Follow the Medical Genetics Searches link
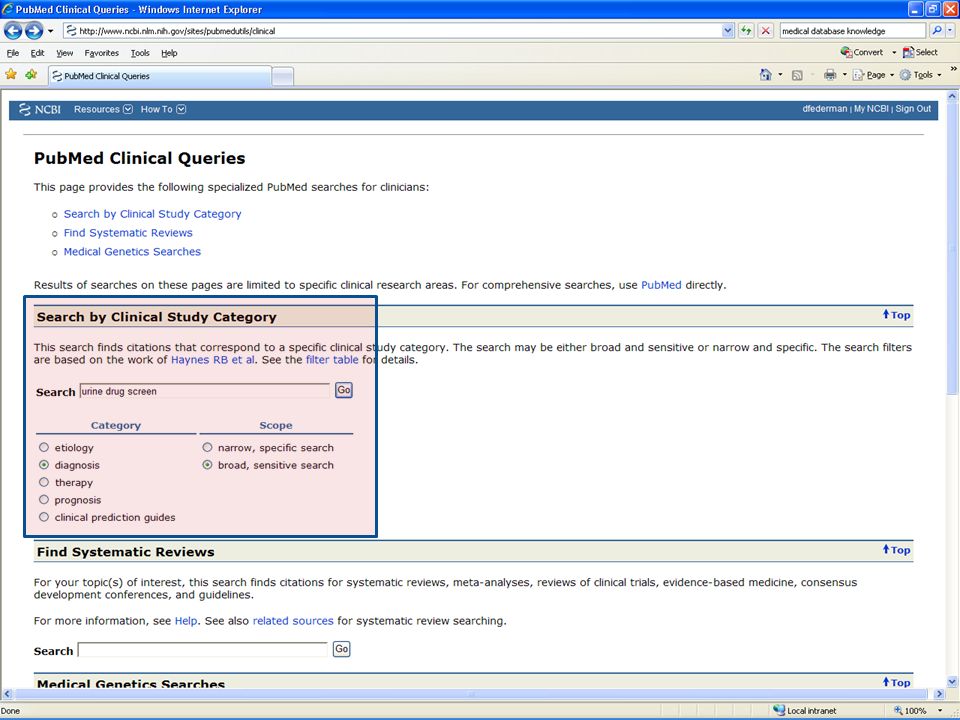Viewport: 960px width, 720px height. [132, 252]
